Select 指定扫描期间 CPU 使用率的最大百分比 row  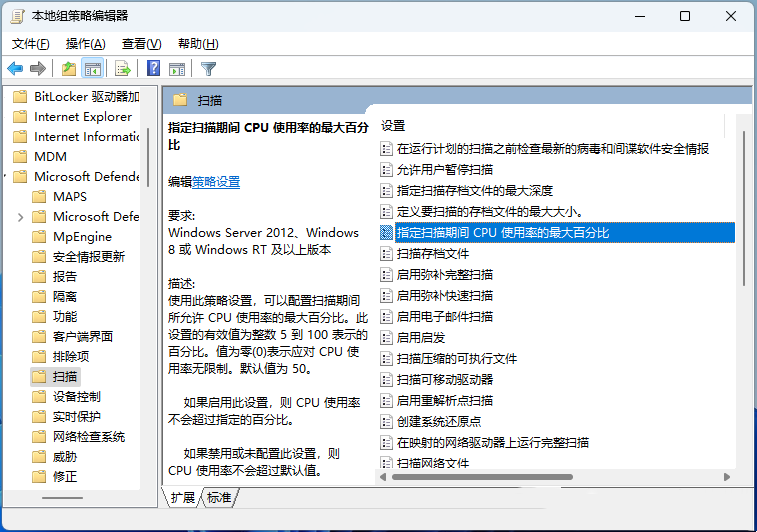[565, 233]
